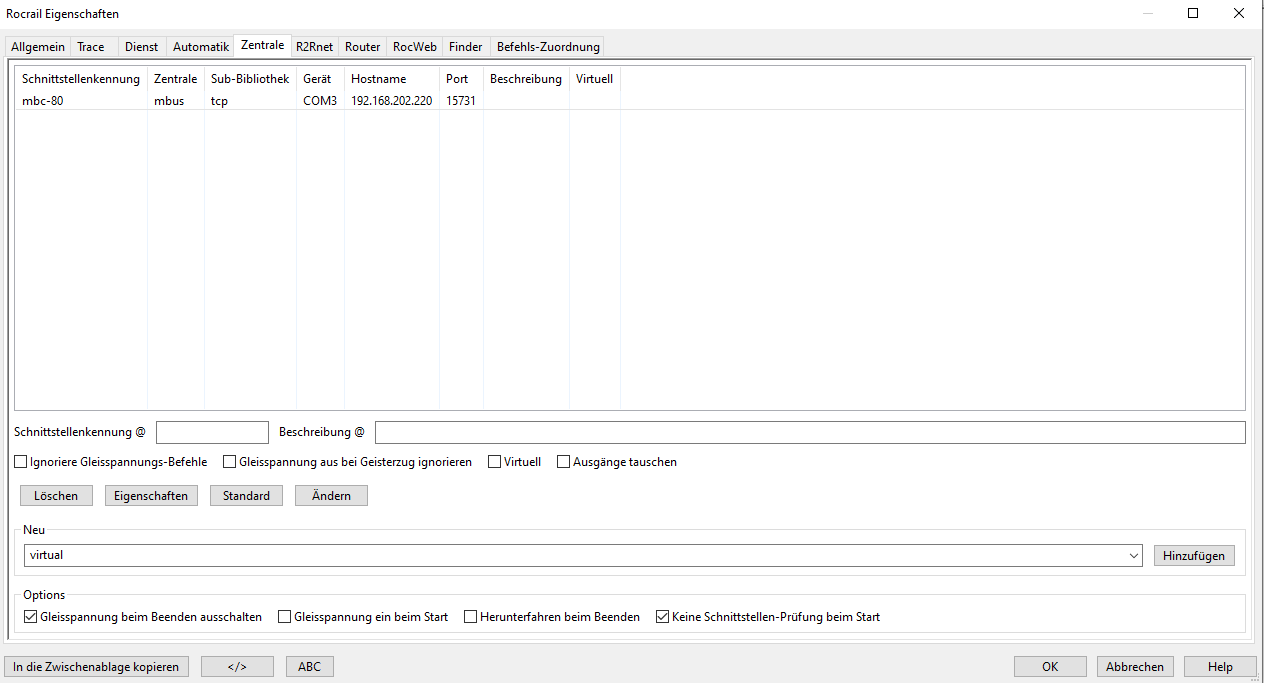The height and width of the screenshot is (683, 1264).
Task: Click the Hinzufügen button
Action: [x=1194, y=556]
